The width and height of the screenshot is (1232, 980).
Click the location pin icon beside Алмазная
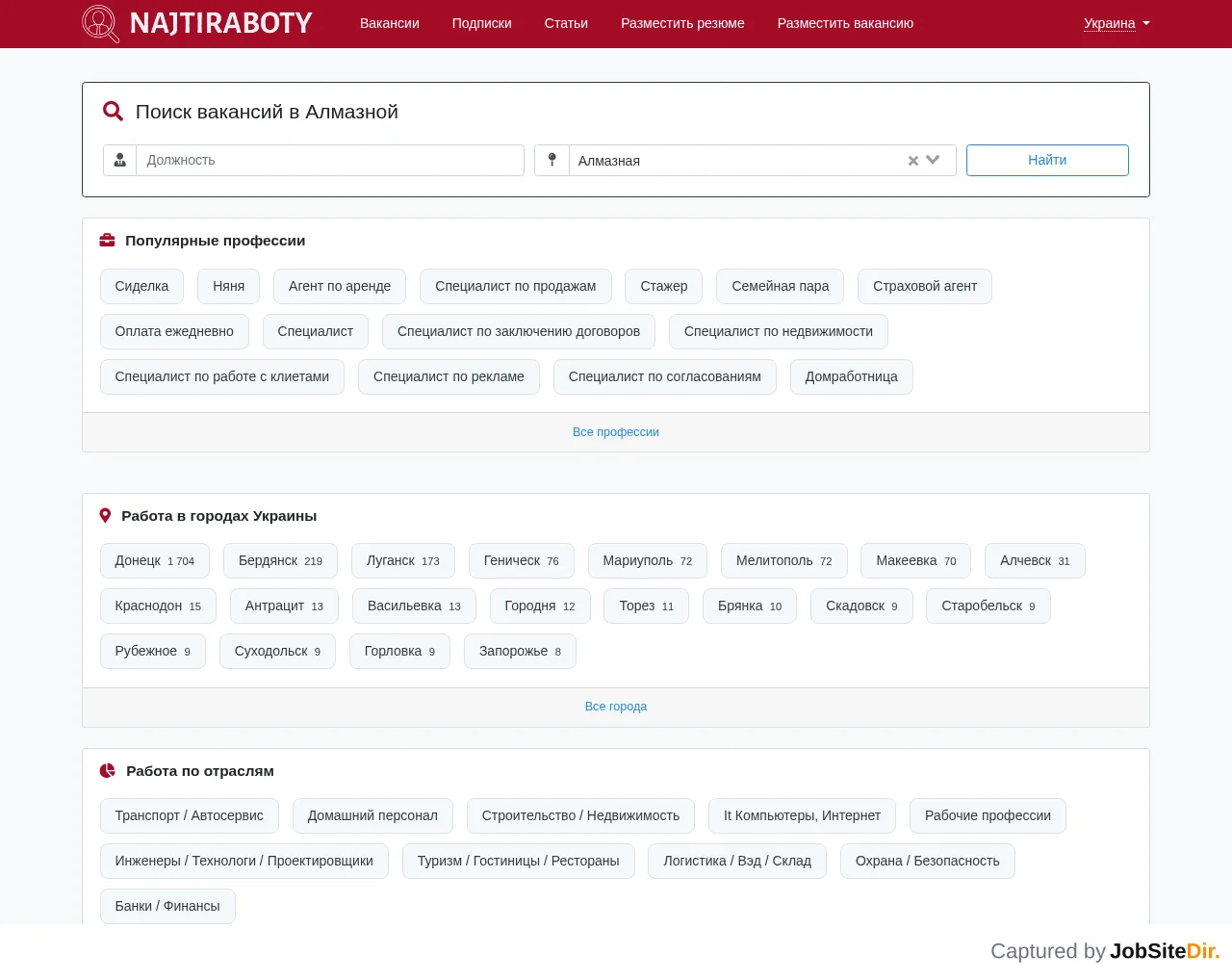(552, 160)
